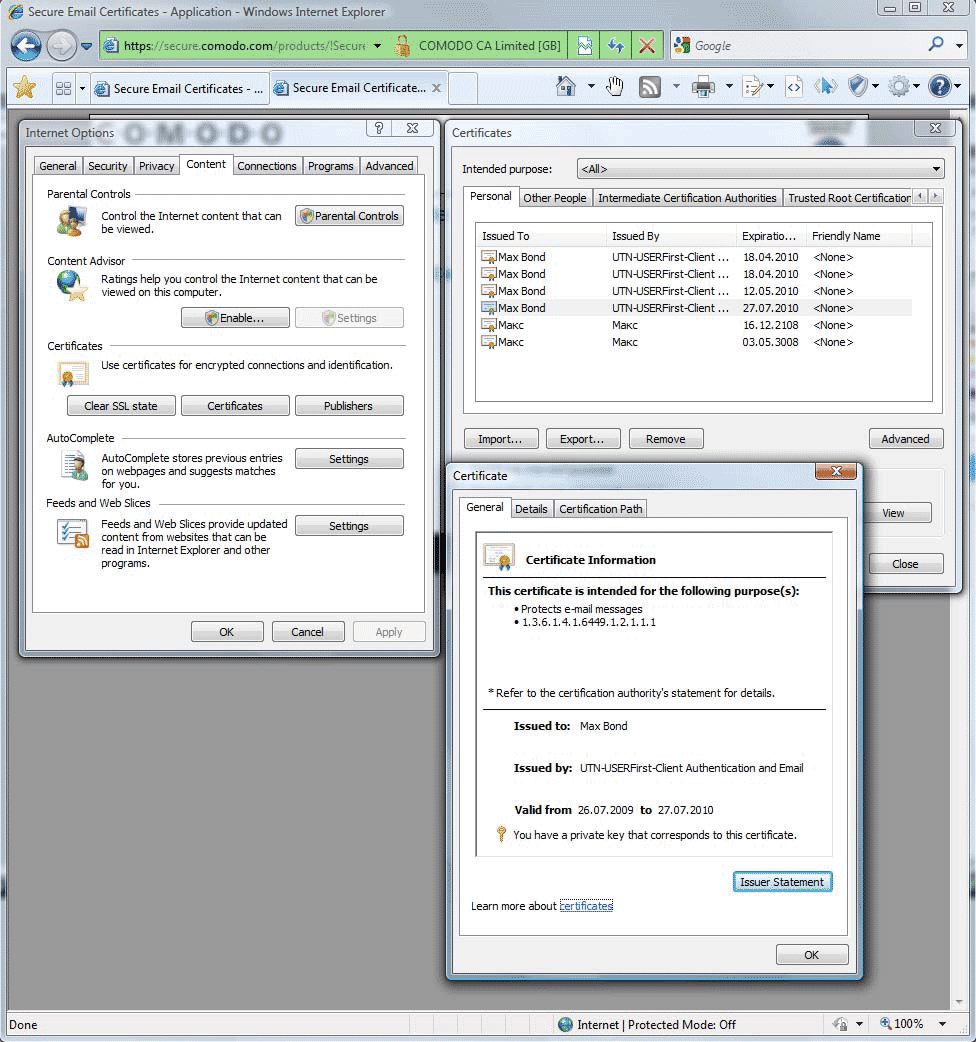Click Remove in Certificates window
This screenshot has width=976, height=1042.
666,439
